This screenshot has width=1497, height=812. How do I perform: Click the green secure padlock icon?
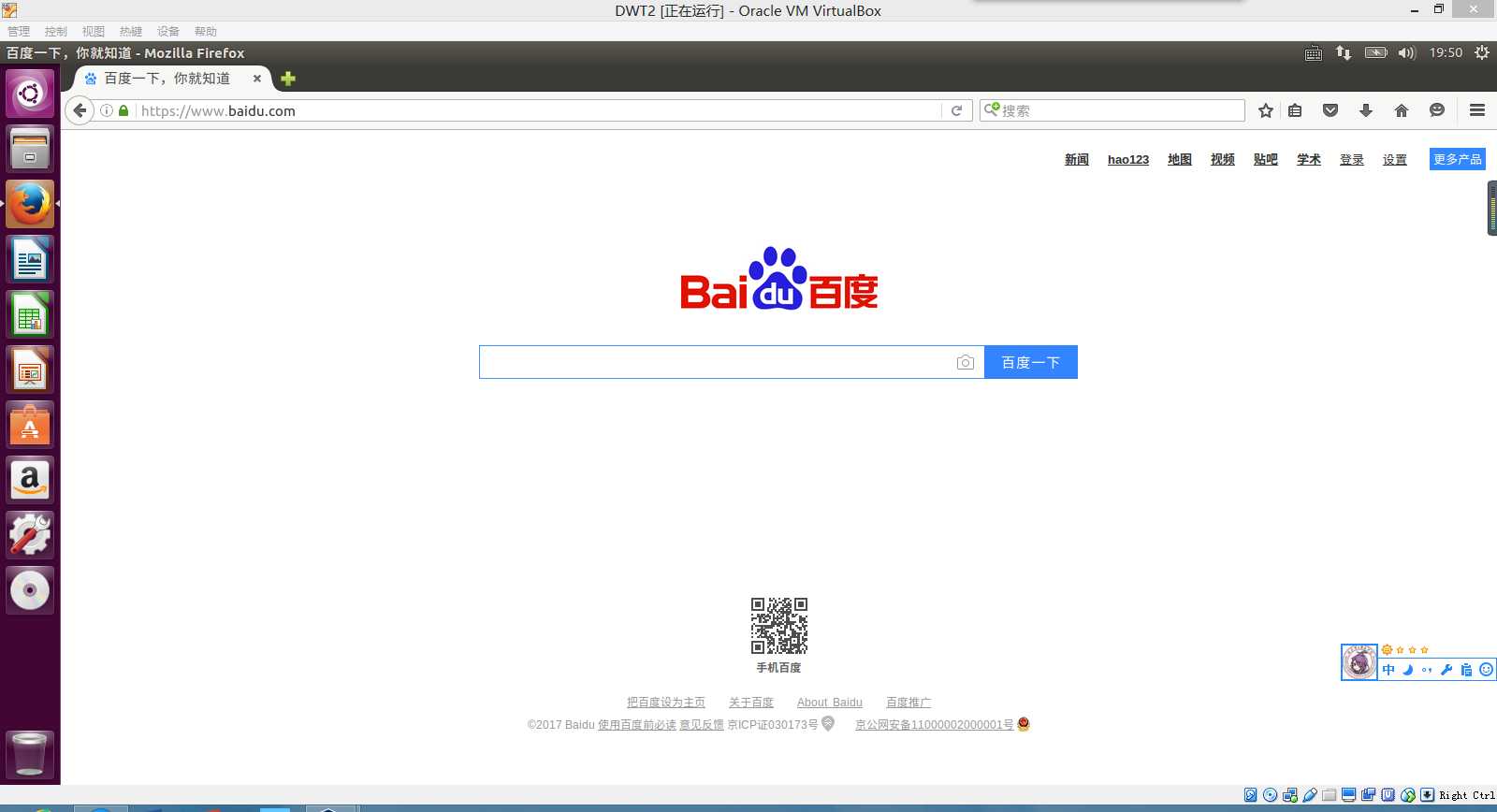pyautogui.click(x=124, y=110)
